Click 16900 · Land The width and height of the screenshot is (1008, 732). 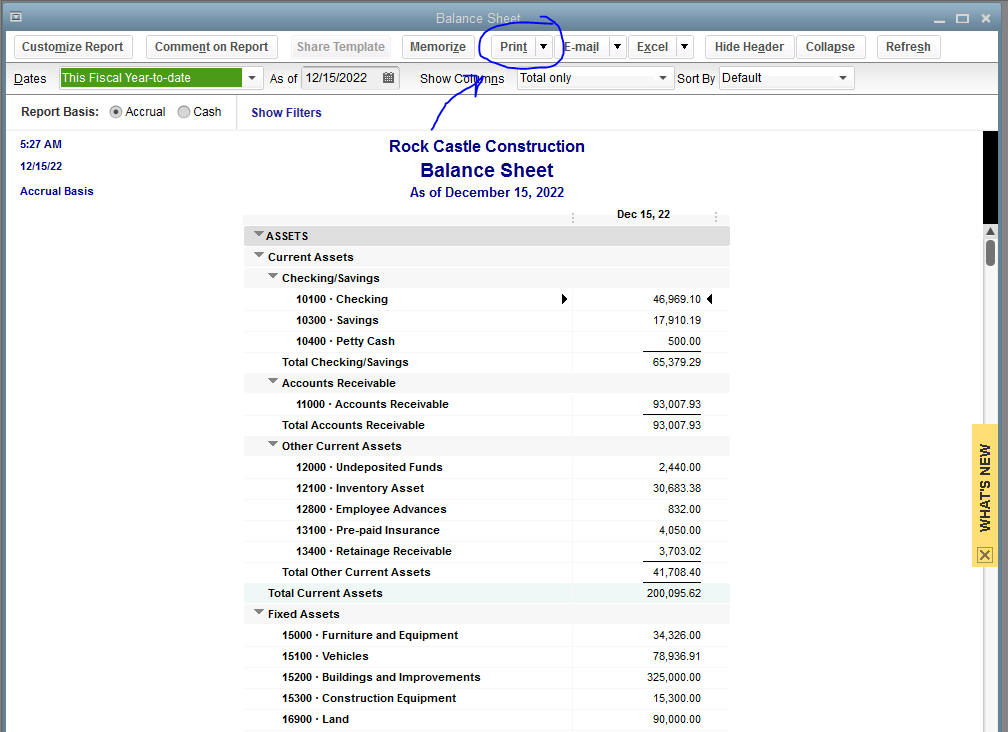pos(315,719)
